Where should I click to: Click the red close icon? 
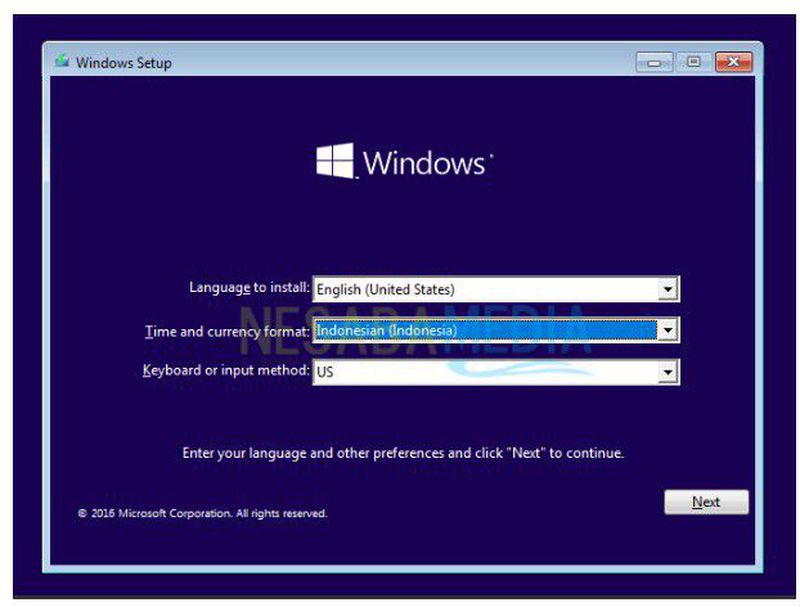[733, 61]
